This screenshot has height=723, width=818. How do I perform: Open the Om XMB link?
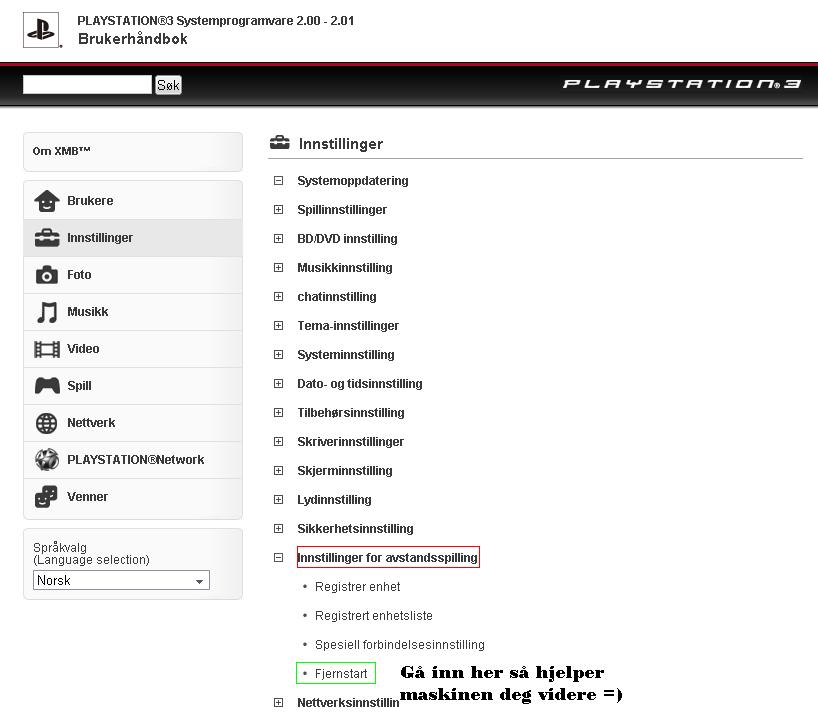tap(61, 151)
